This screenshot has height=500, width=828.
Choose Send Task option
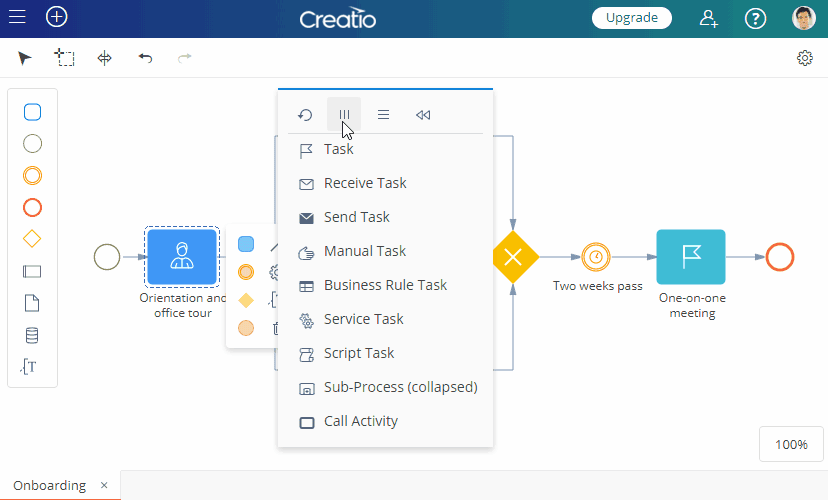pos(385,217)
